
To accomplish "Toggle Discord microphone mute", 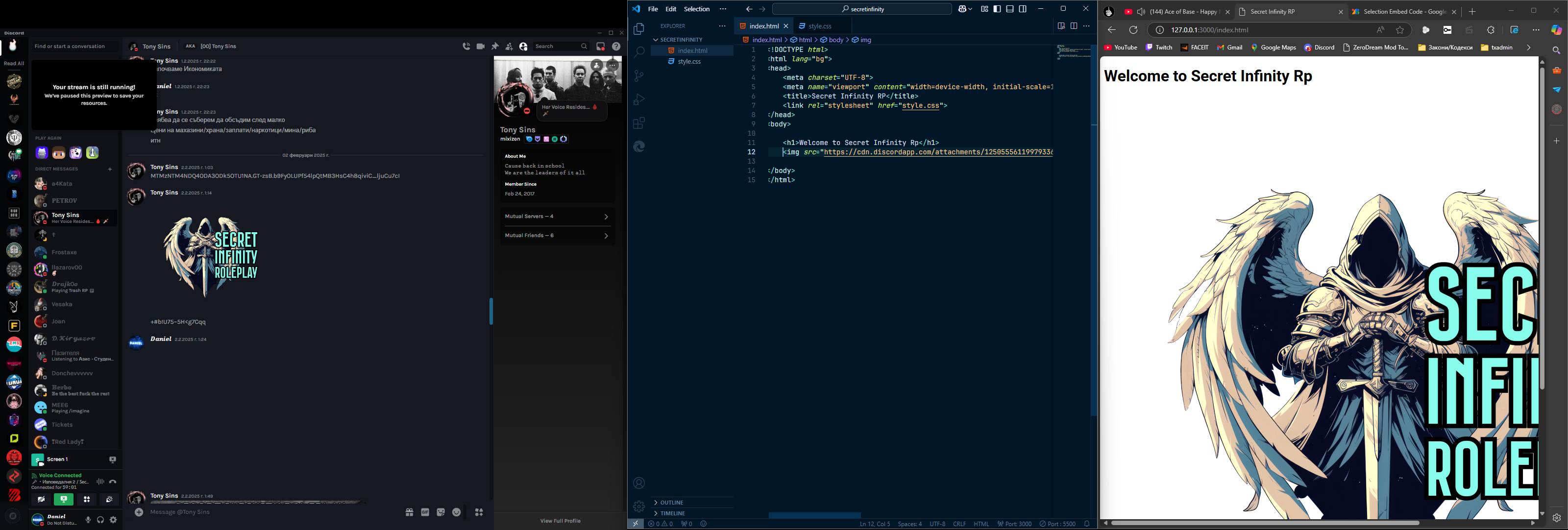I will (x=88, y=520).
